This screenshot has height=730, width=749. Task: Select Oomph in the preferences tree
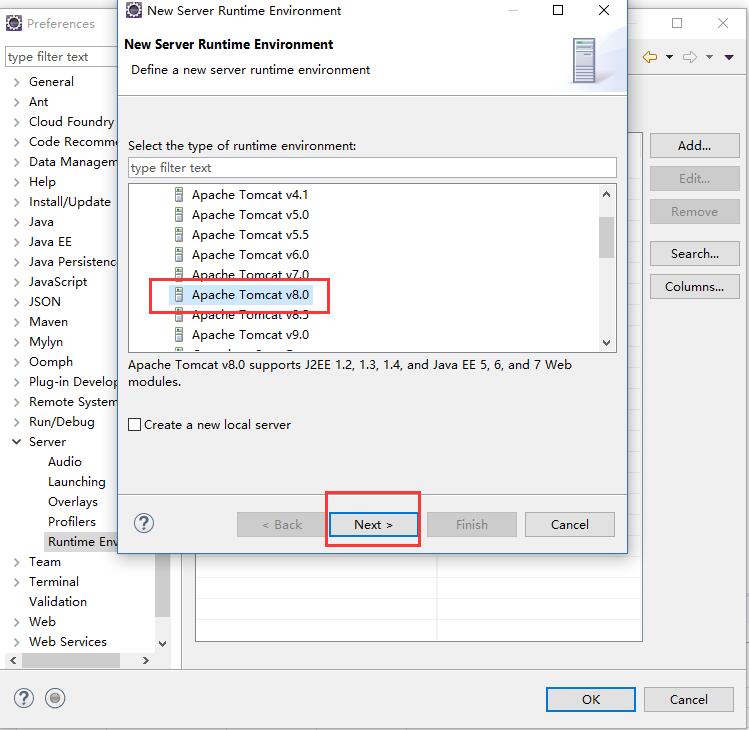point(51,362)
